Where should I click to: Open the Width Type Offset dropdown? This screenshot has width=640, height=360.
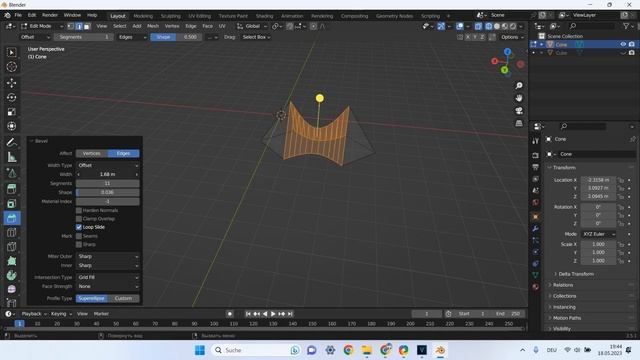tap(108, 165)
